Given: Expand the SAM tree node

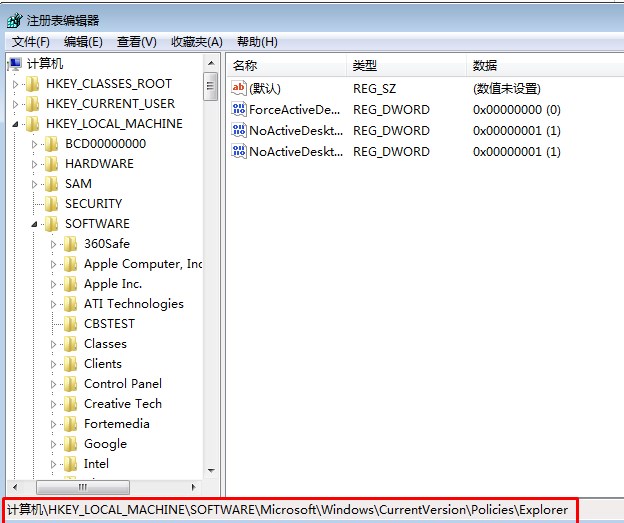Looking at the screenshot, I should (x=34, y=184).
